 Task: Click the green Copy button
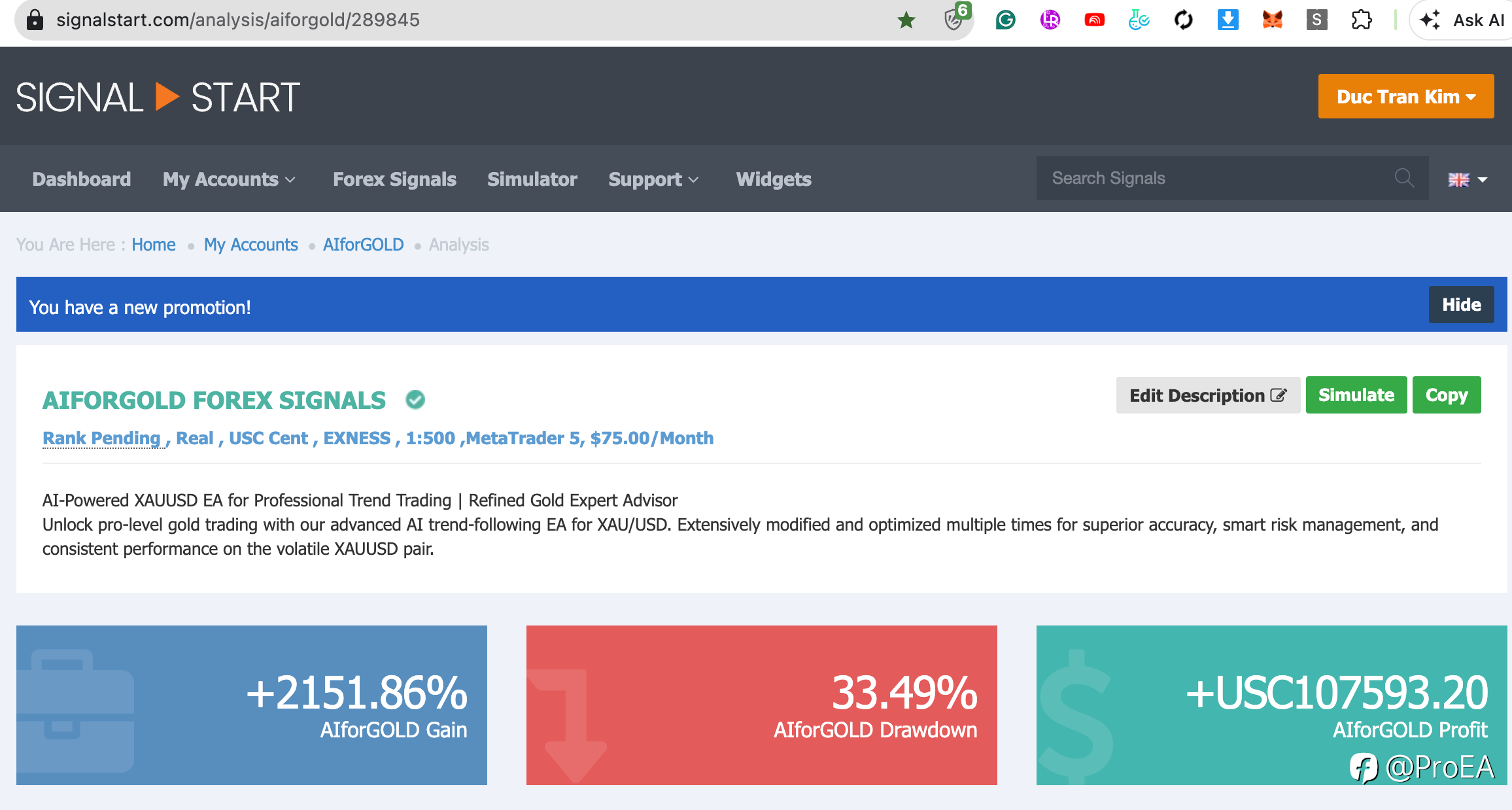click(1447, 395)
